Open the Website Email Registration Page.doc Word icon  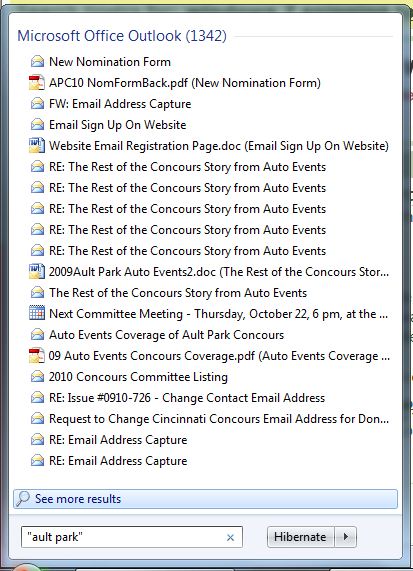[37, 146]
